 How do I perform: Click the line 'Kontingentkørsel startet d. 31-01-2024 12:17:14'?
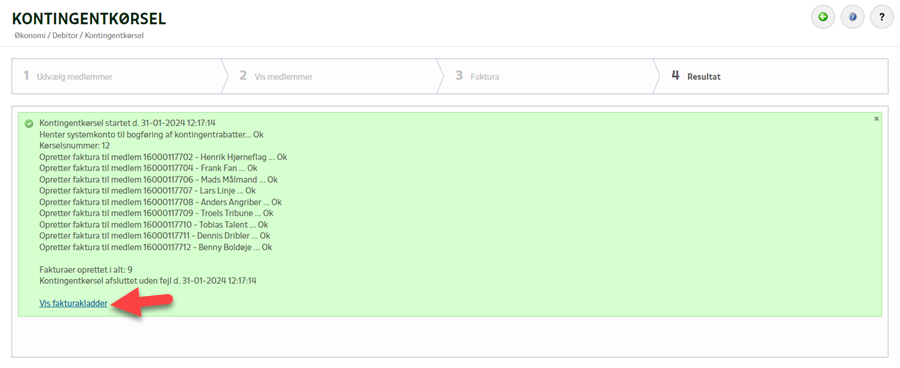(x=127, y=123)
